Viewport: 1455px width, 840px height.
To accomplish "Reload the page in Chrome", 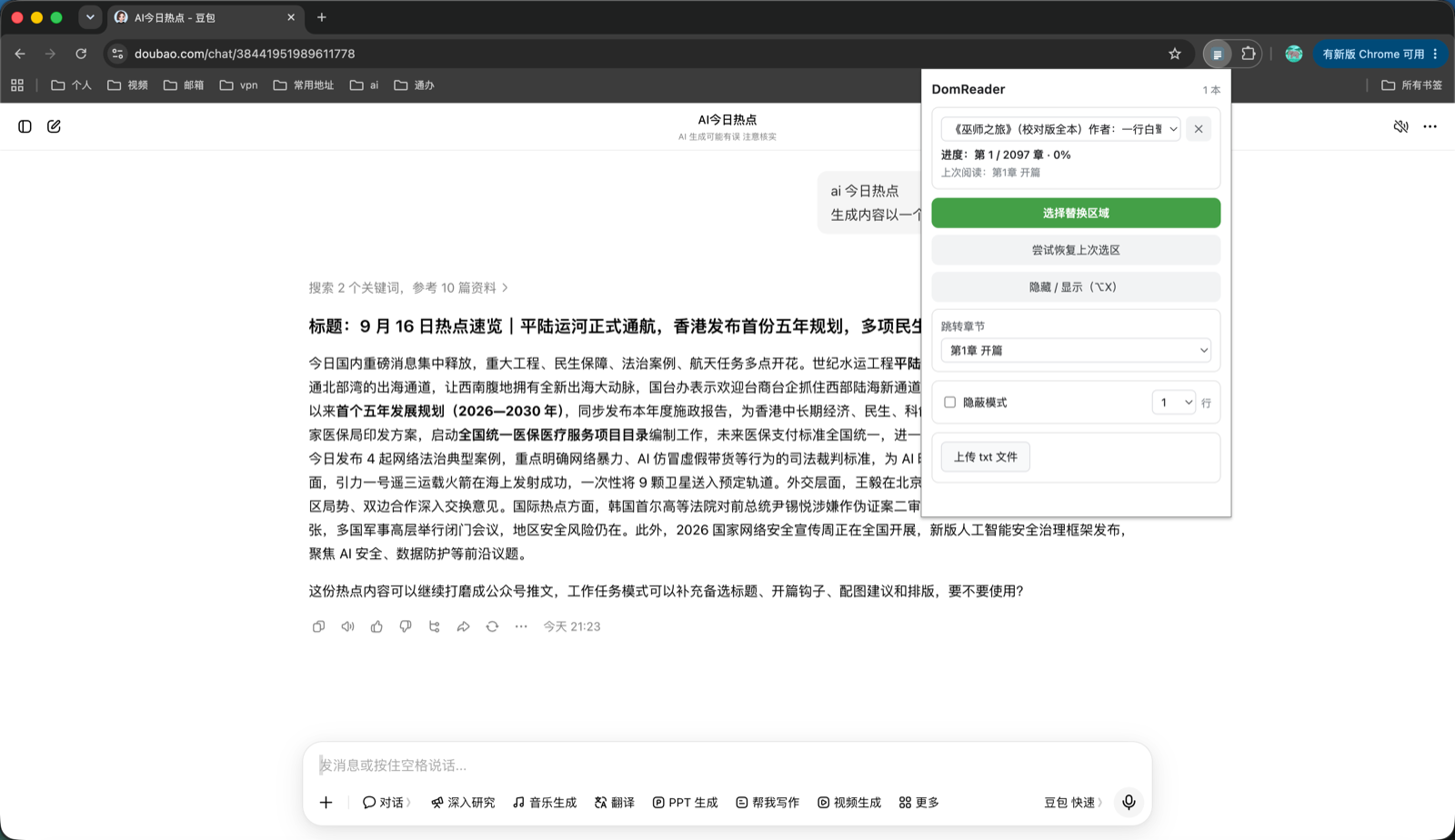I will [81, 54].
